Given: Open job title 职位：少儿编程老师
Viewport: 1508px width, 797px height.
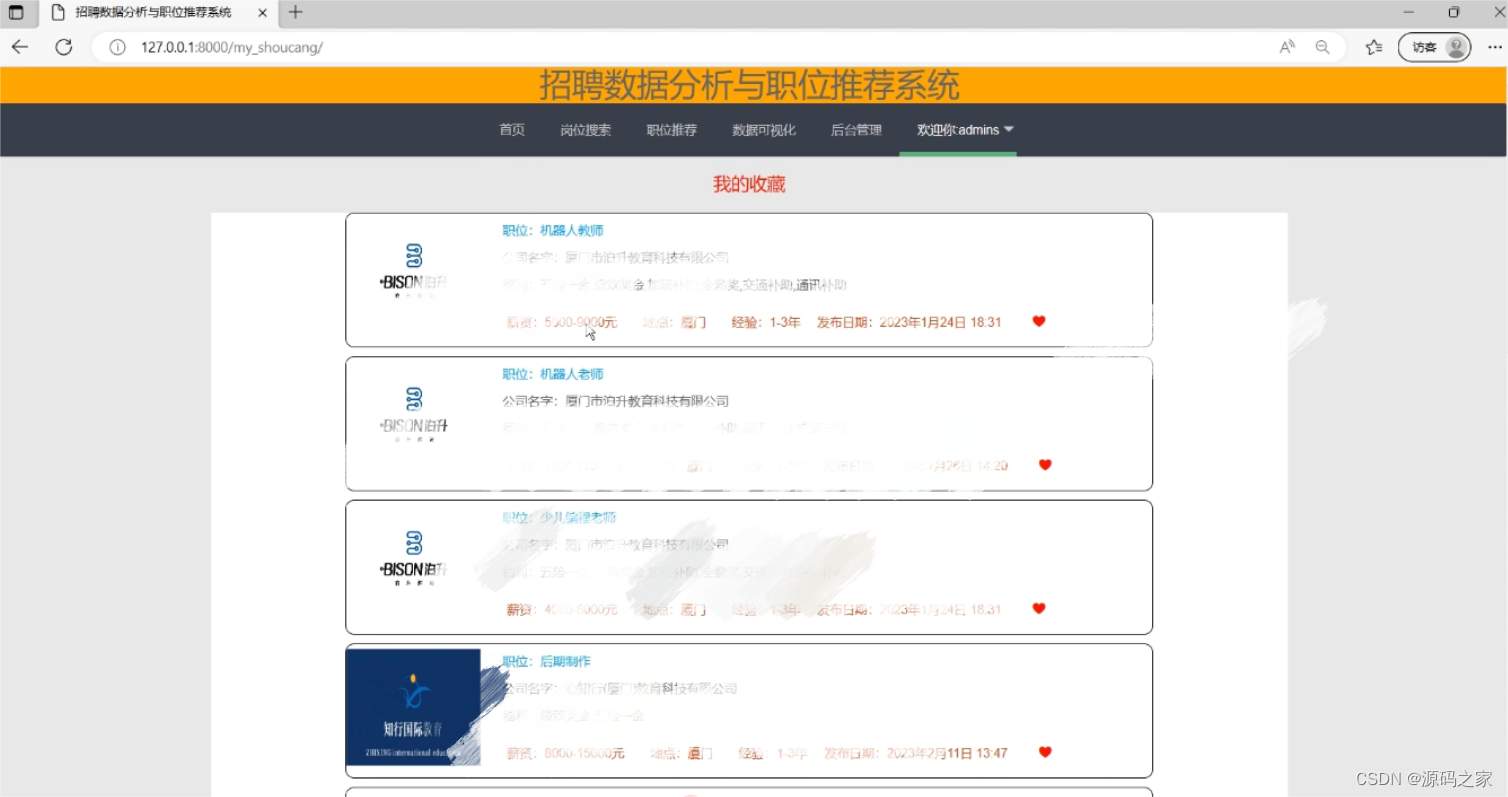Looking at the screenshot, I should tap(559, 518).
